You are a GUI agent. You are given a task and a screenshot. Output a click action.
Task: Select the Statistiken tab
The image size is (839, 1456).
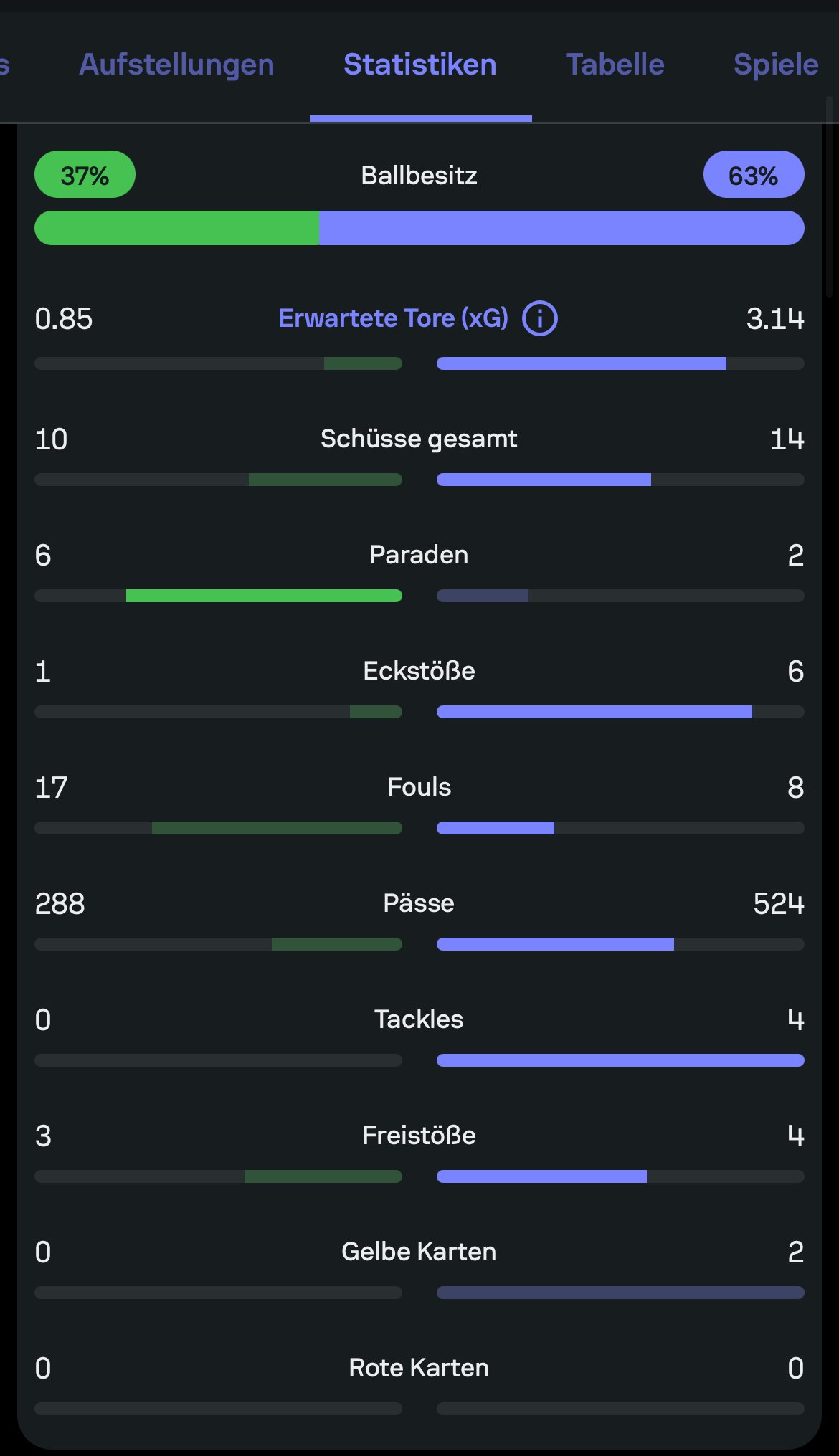point(420,65)
